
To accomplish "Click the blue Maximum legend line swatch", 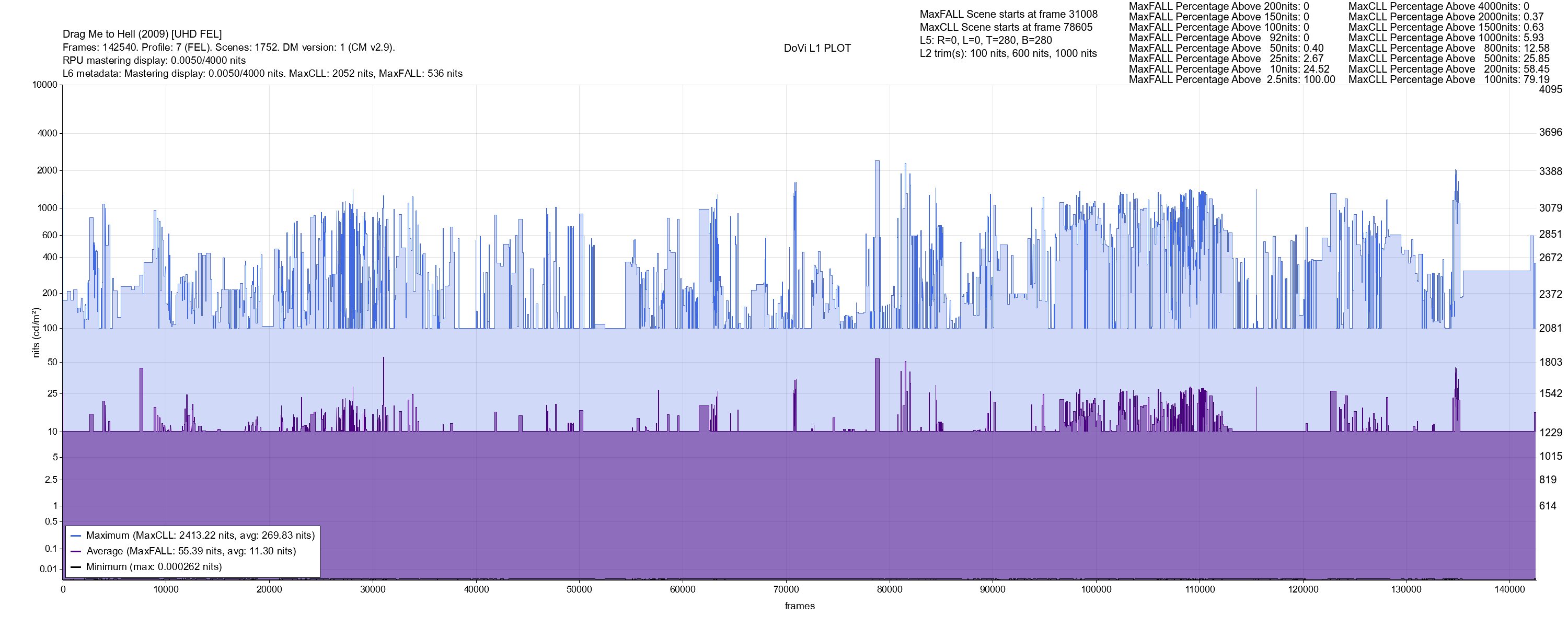I will (76, 536).
